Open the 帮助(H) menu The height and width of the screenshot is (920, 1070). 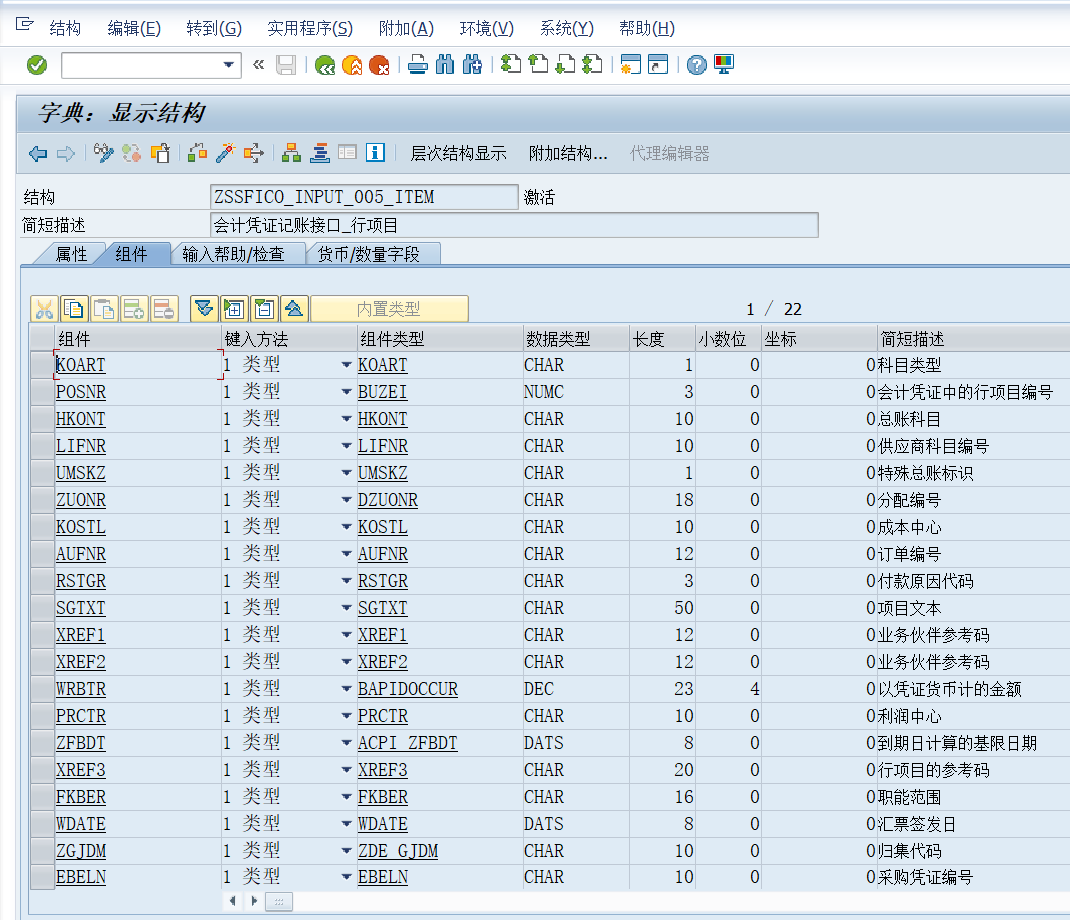pos(647,28)
